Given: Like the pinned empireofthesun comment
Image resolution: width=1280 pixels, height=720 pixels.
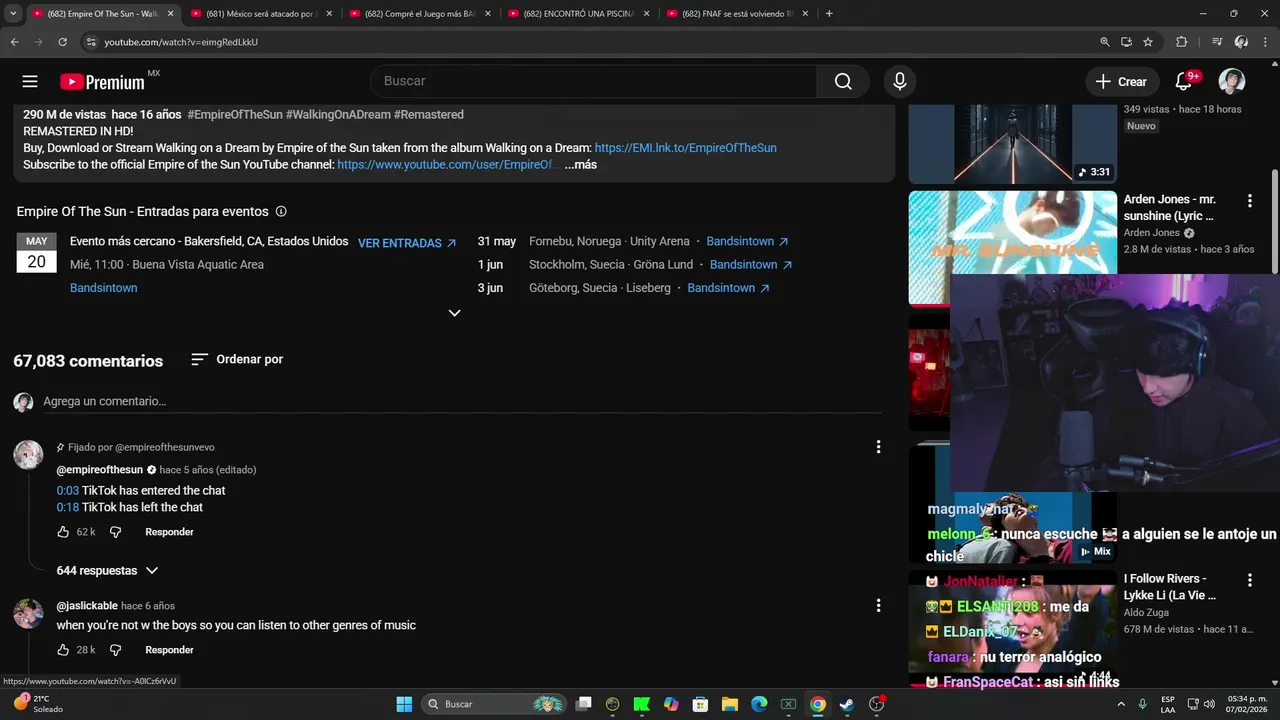Looking at the screenshot, I should pos(63,532).
